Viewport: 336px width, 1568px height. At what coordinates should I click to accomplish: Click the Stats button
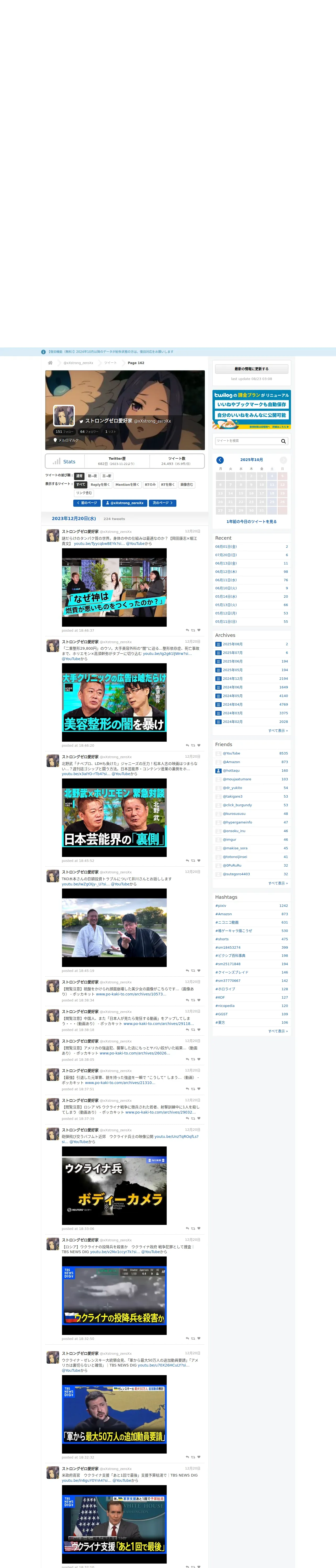coord(64,462)
